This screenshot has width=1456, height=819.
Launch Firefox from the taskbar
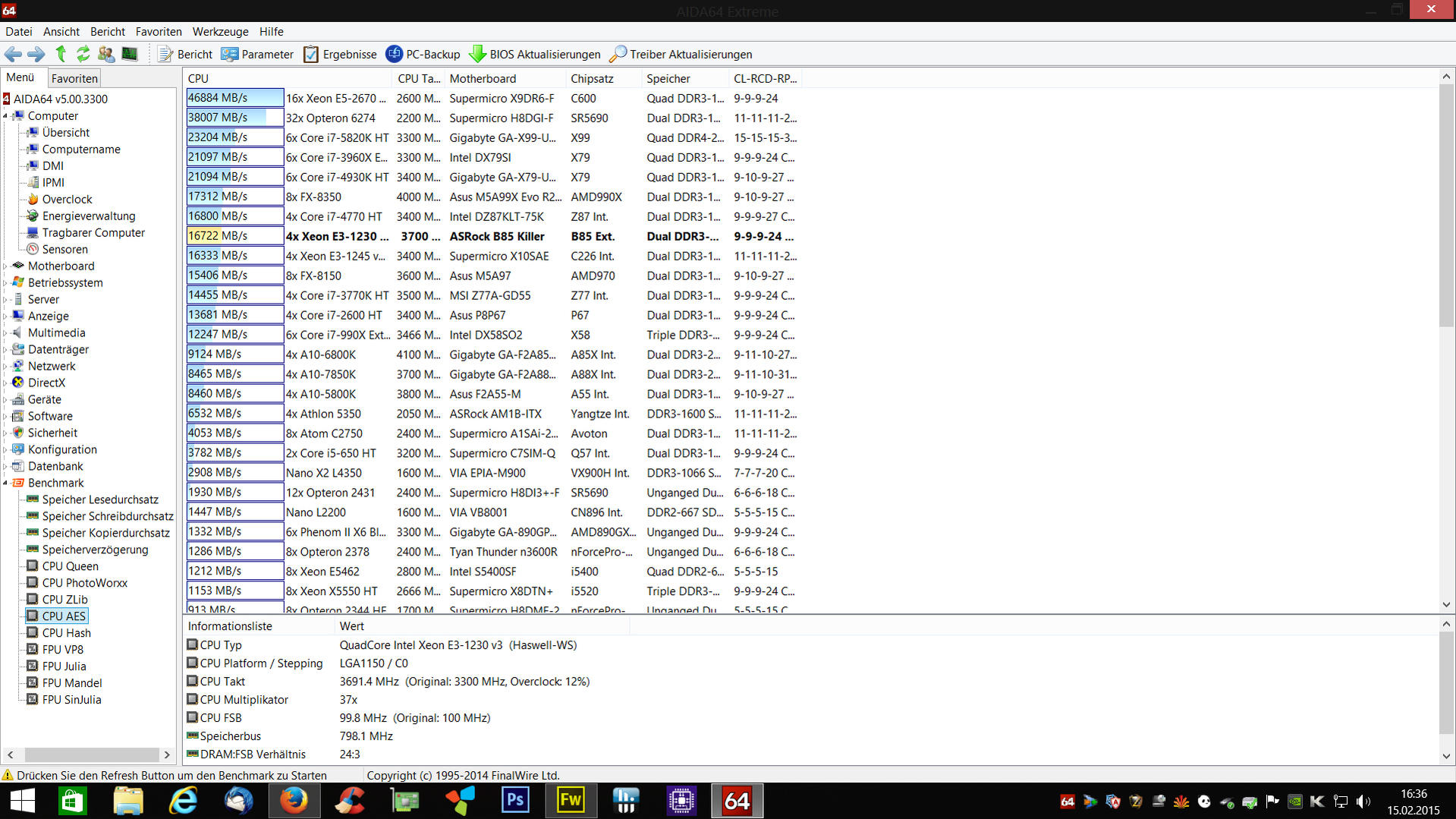294,801
